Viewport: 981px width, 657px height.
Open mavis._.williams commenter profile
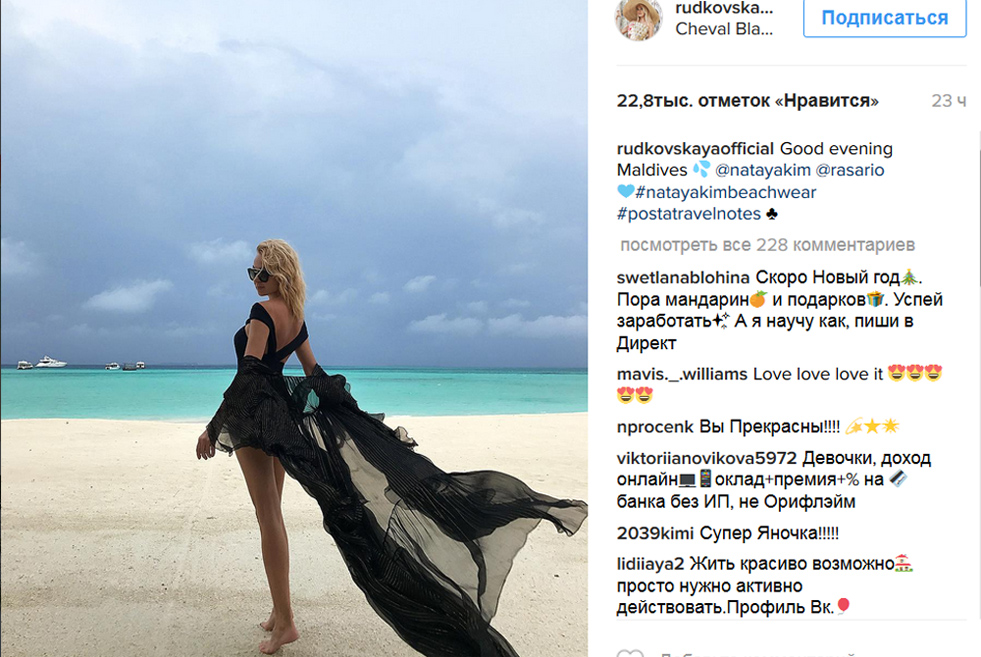(682, 374)
